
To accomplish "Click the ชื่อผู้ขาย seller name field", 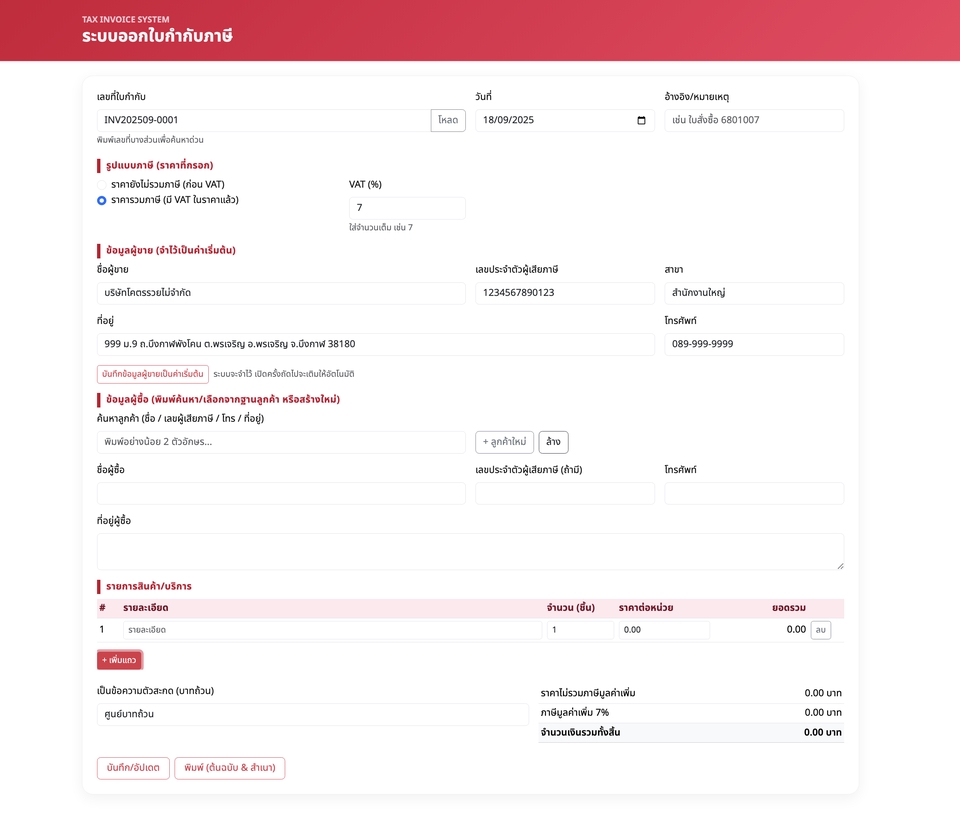I will pyautogui.click(x=281, y=293).
